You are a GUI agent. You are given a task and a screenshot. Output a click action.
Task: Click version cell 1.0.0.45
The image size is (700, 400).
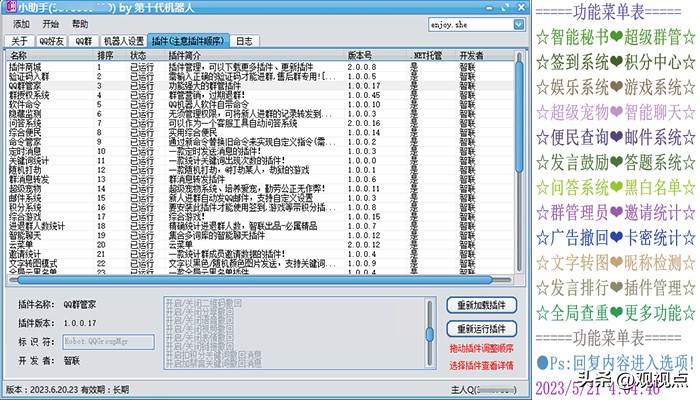pos(364,95)
